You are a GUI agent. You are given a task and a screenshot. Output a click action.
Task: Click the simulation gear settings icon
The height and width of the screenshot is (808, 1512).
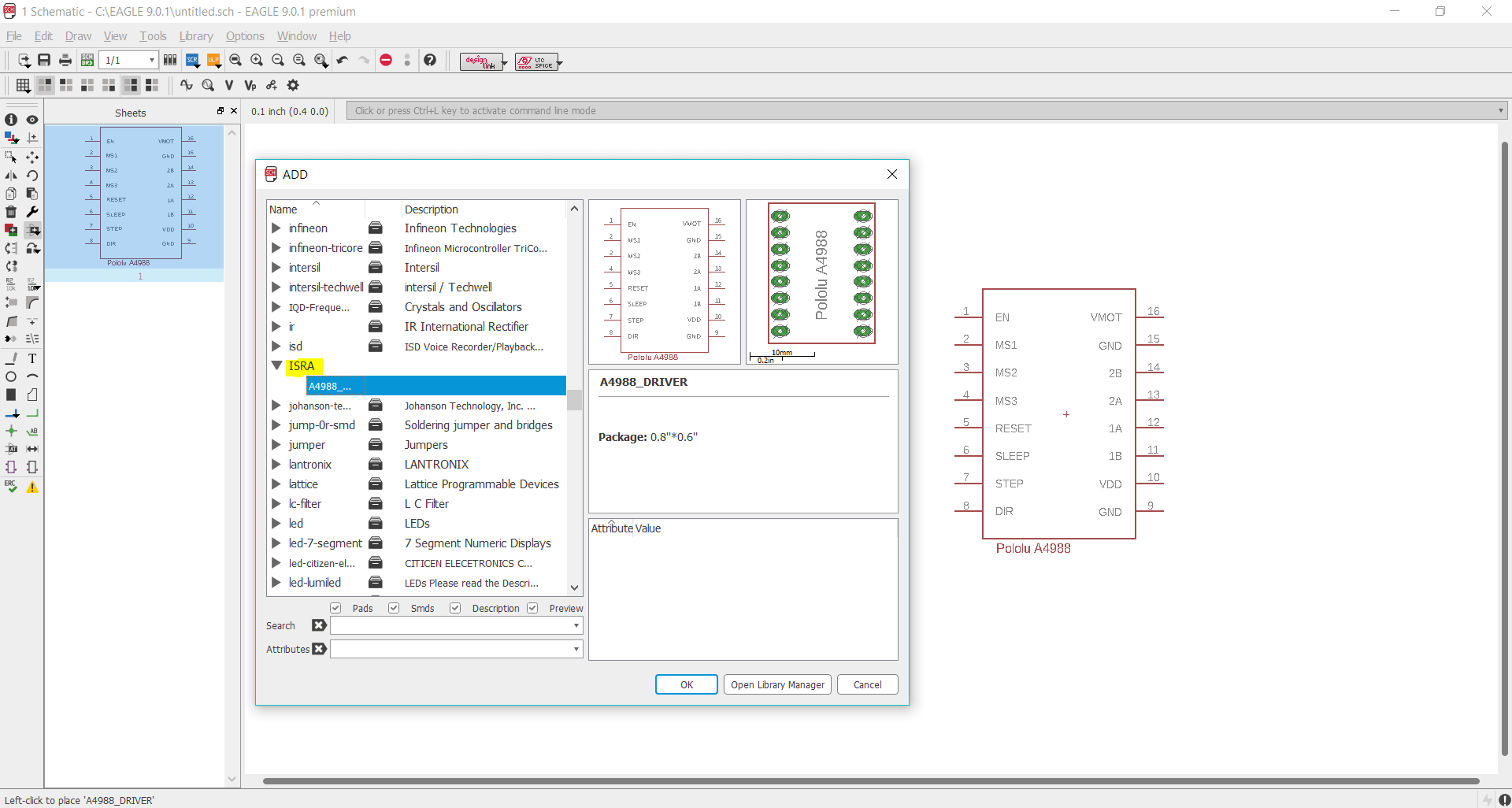293,85
